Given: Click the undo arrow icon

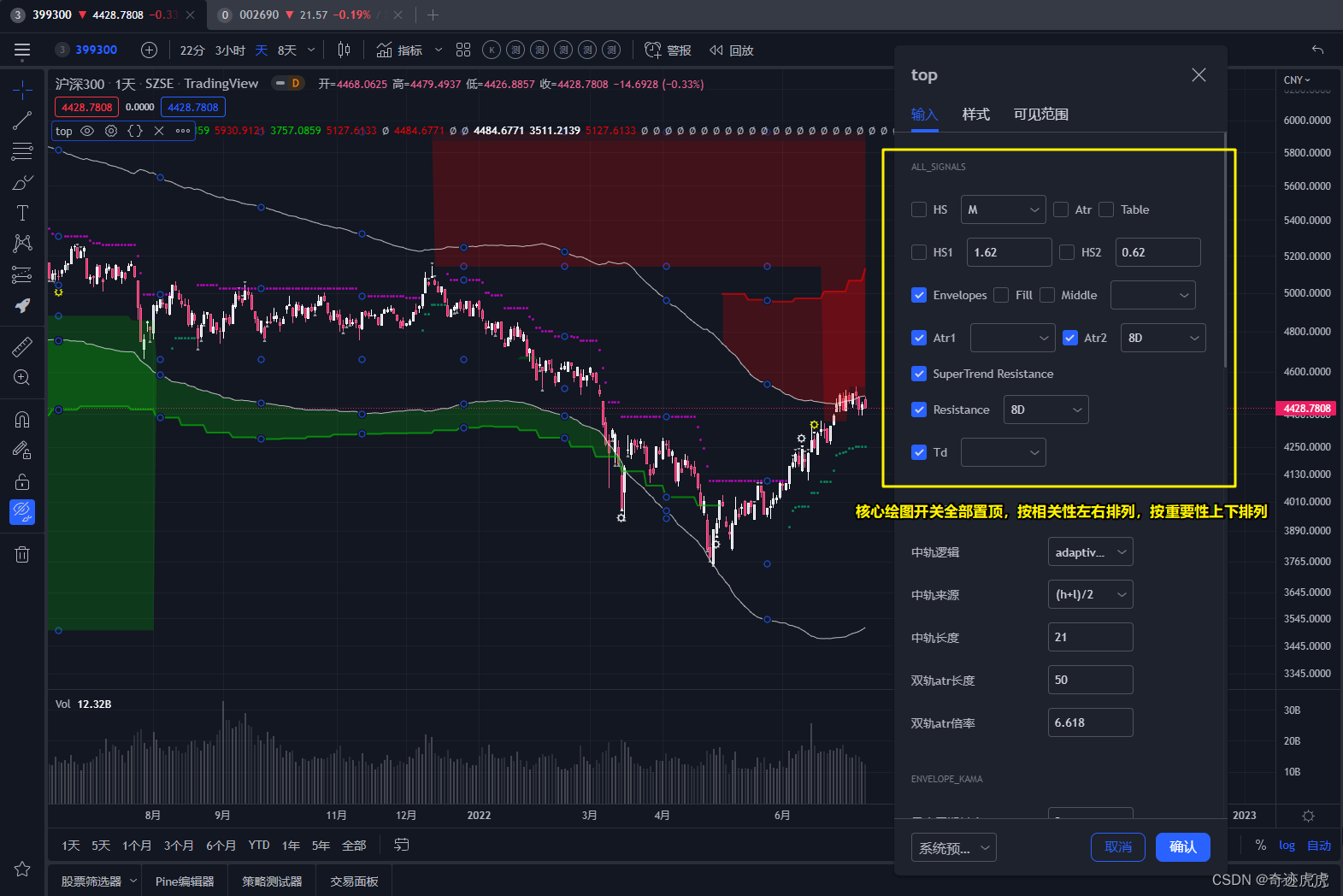Looking at the screenshot, I should point(1317,50).
